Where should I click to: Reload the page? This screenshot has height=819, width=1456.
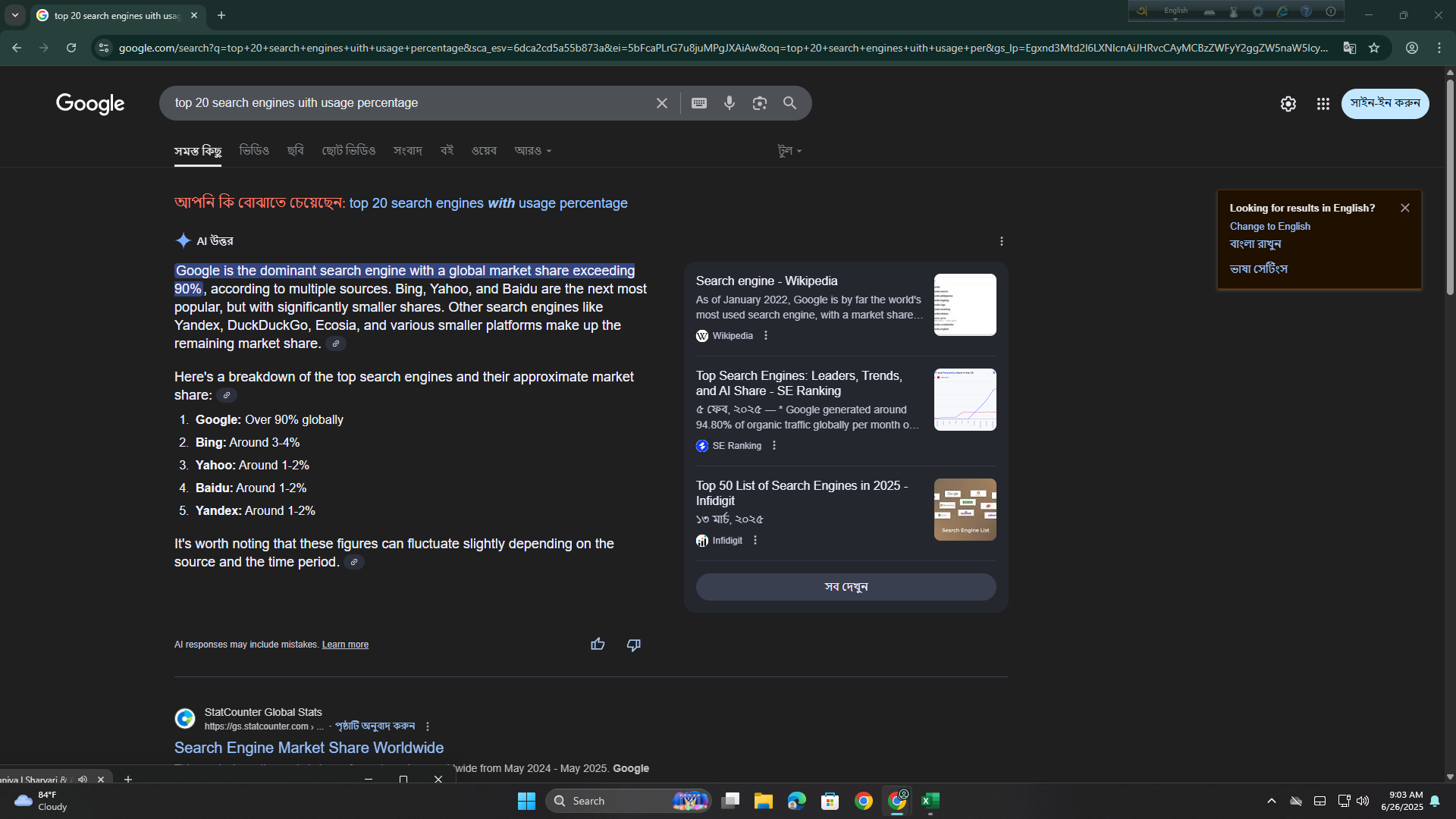(x=71, y=48)
